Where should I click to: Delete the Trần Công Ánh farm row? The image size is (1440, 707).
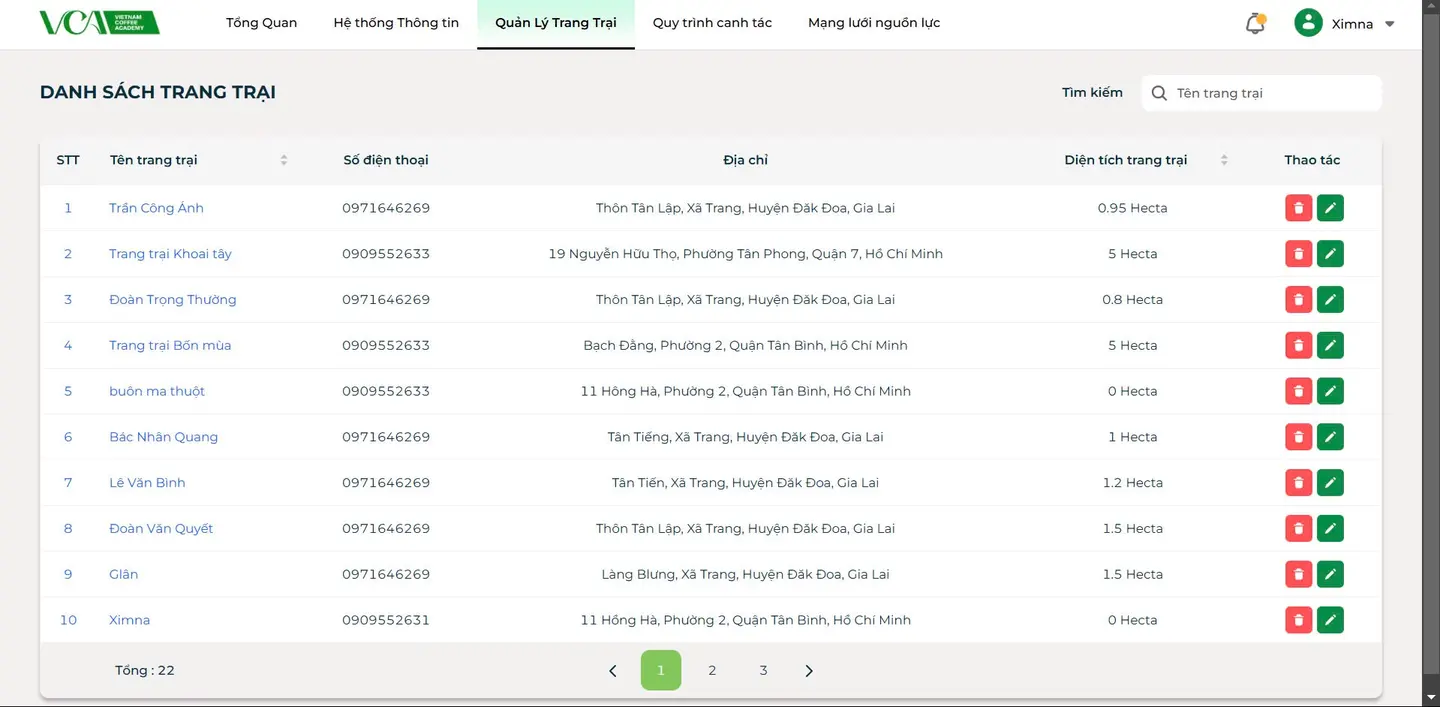coord(1298,208)
